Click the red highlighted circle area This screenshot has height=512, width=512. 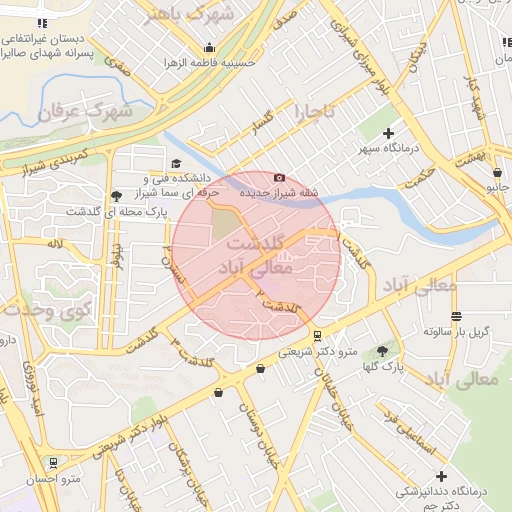click(256, 256)
